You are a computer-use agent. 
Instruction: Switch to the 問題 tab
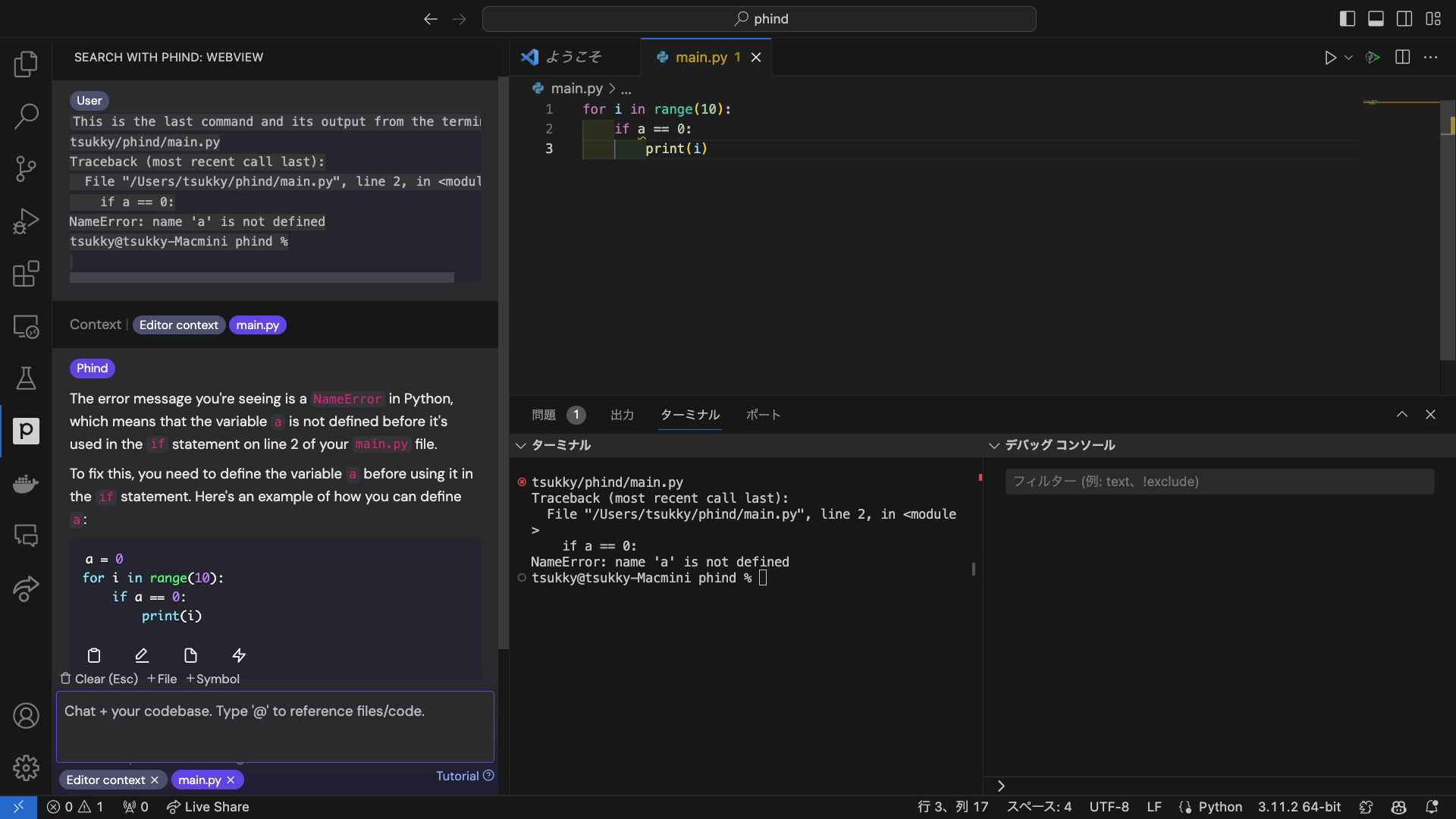click(x=544, y=415)
